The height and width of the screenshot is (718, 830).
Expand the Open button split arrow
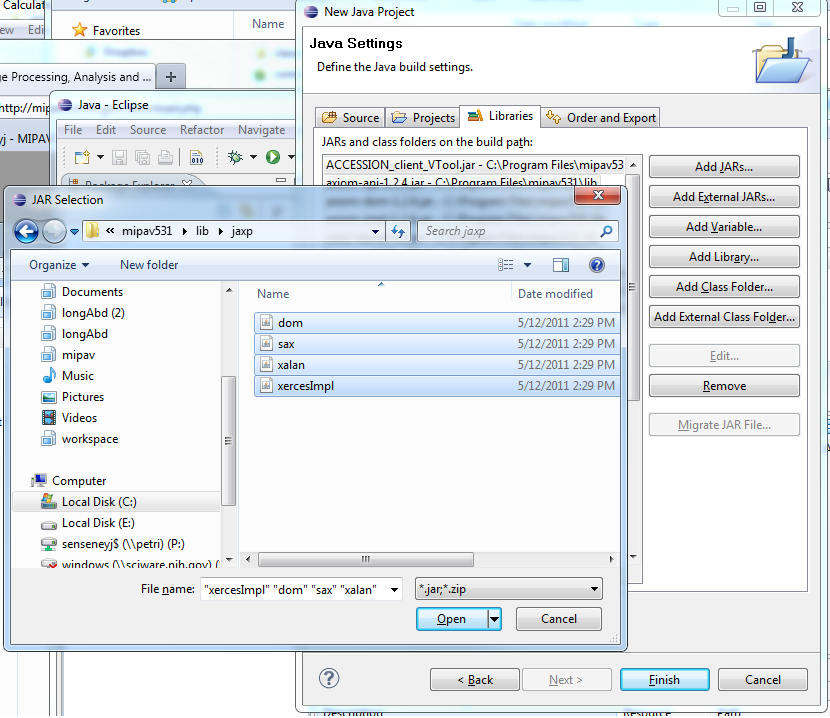tap(494, 619)
